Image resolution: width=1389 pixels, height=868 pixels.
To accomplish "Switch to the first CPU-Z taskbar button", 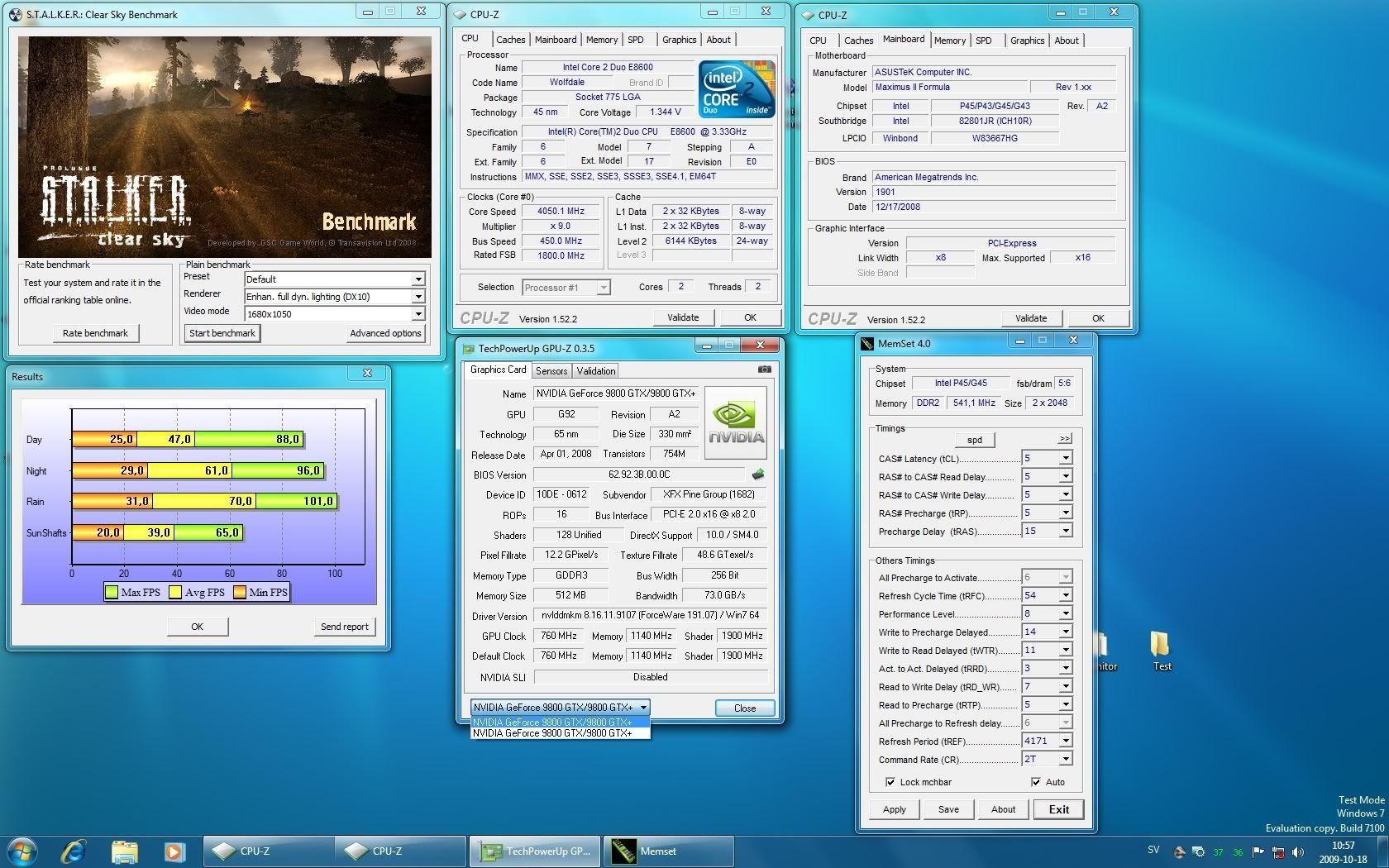I will 269,851.
